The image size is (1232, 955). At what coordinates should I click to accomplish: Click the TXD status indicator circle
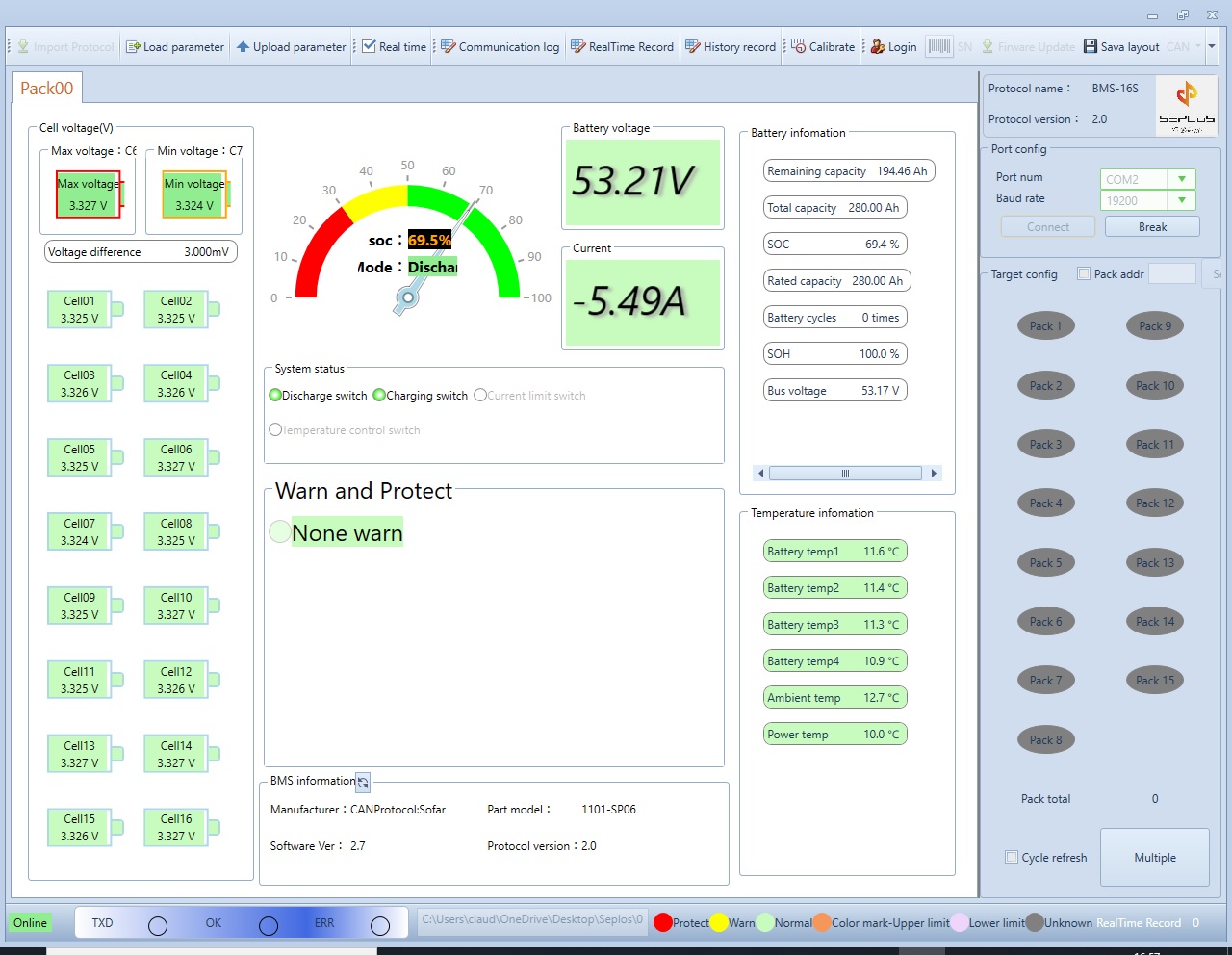[158, 926]
